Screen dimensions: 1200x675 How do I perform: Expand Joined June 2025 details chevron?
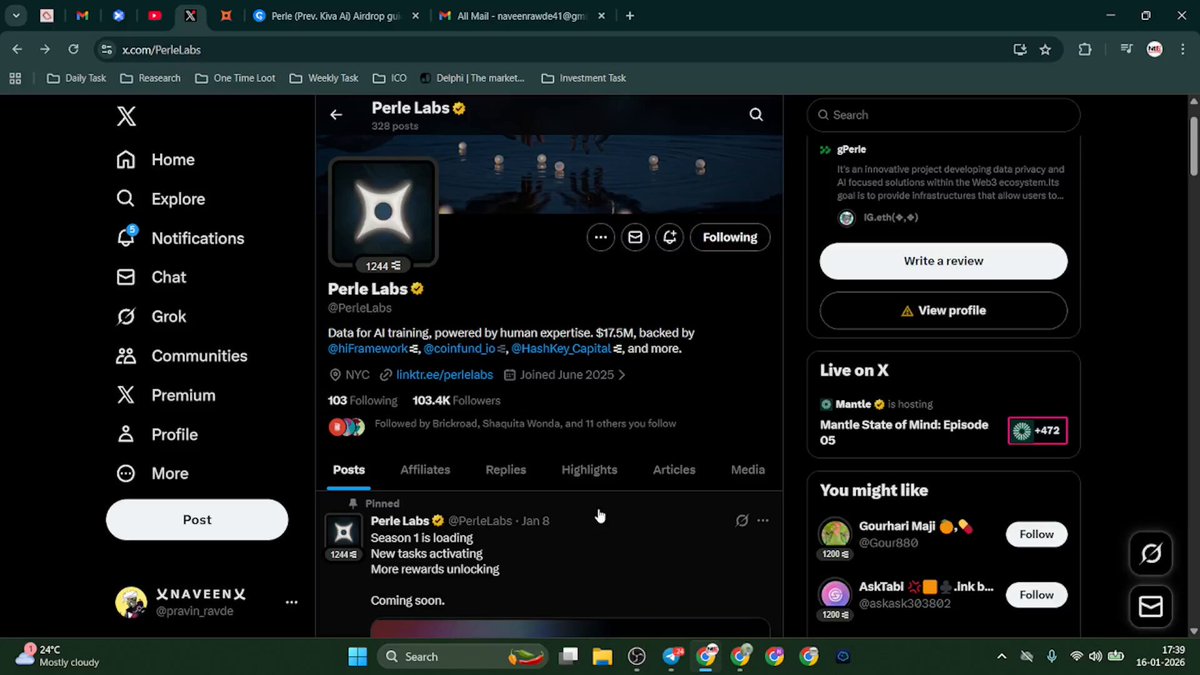click(622, 375)
